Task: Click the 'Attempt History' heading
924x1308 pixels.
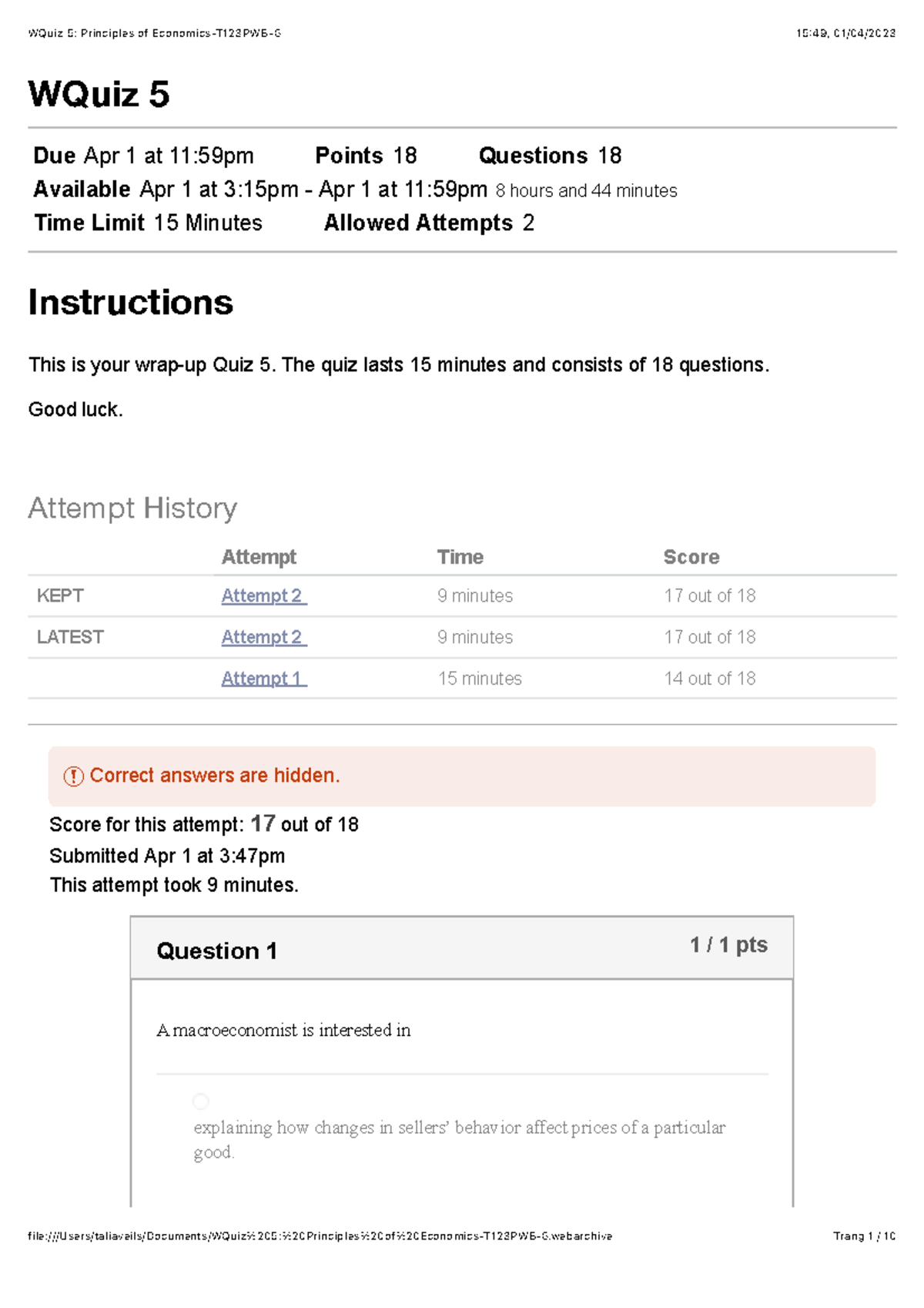Action: pos(132,508)
